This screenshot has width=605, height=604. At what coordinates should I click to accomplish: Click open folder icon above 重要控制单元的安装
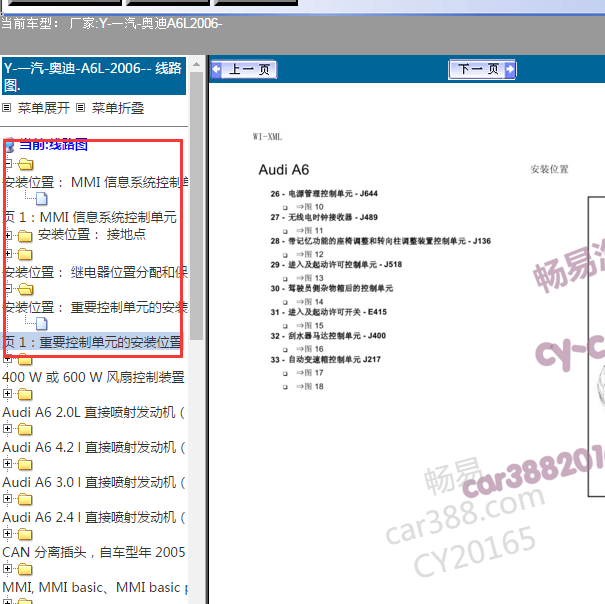25,289
